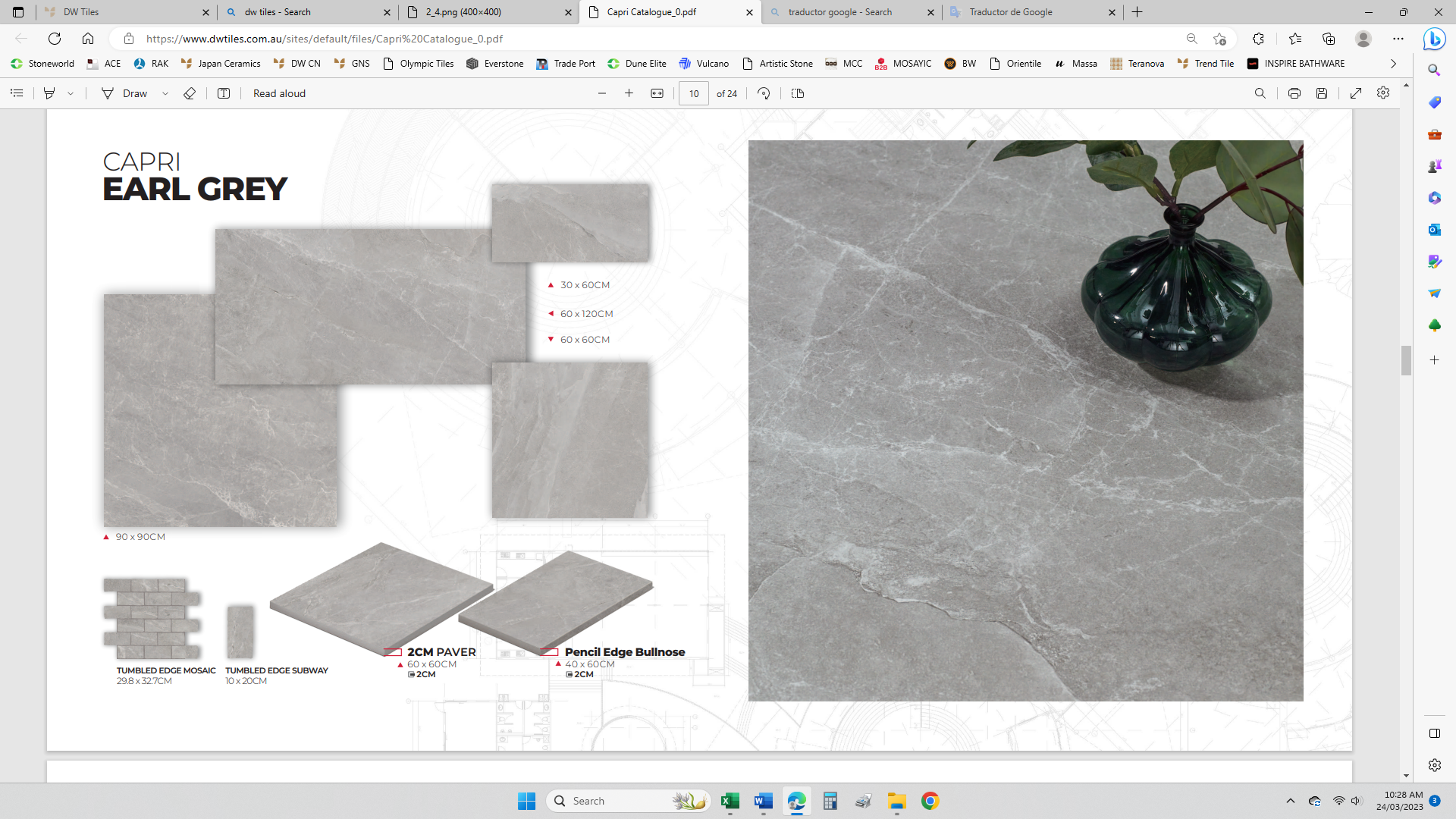Open the Outlook sidebar app

[1434, 230]
